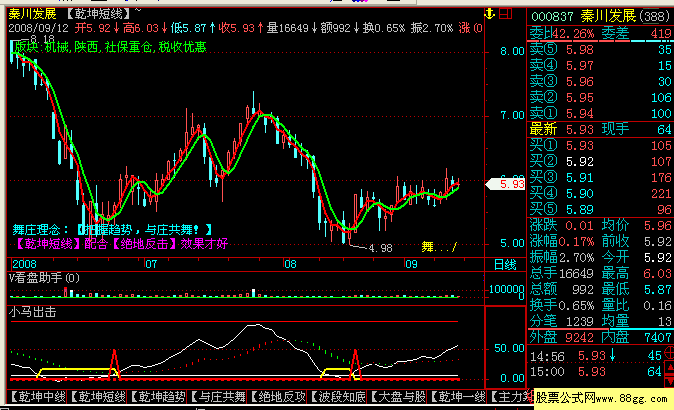Image resolution: width=674 pixels, height=410 pixels.
Task: Select the 卖④ 5.97 ask row
Action: [600, 65]
